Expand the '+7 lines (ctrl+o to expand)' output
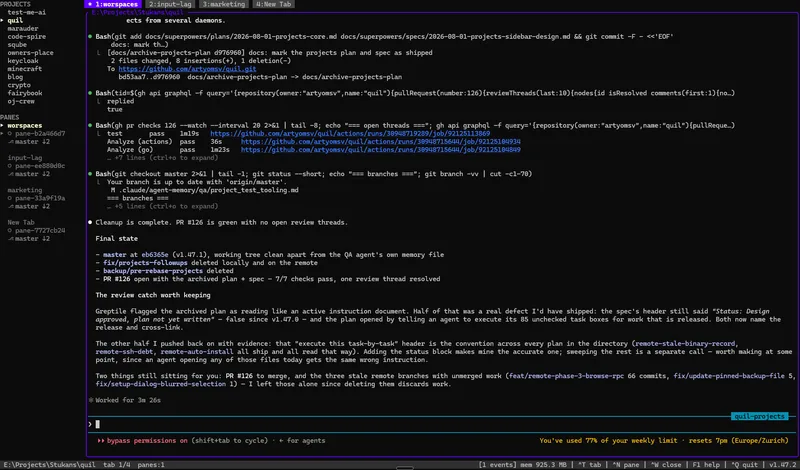Screen dimensions: 800x470 (162, 158)
